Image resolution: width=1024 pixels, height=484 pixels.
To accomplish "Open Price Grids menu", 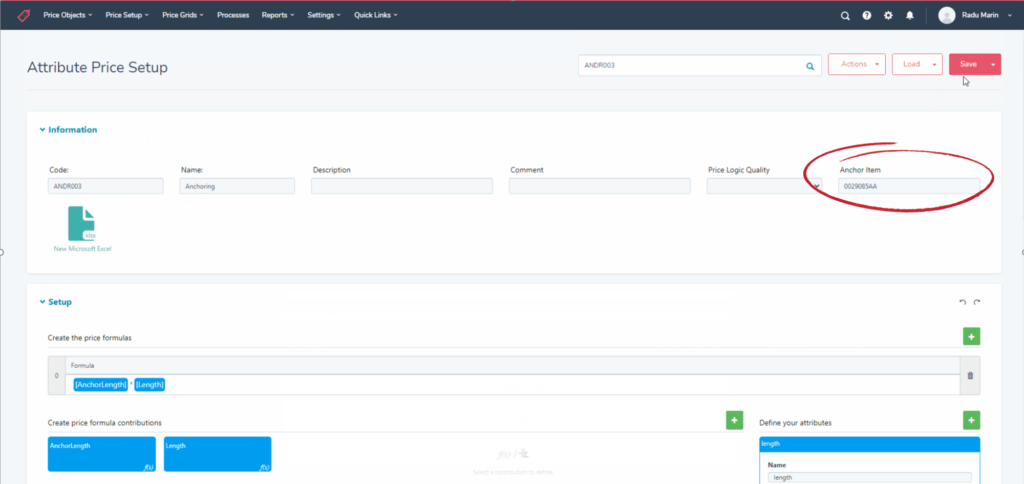I will point(184,15).
